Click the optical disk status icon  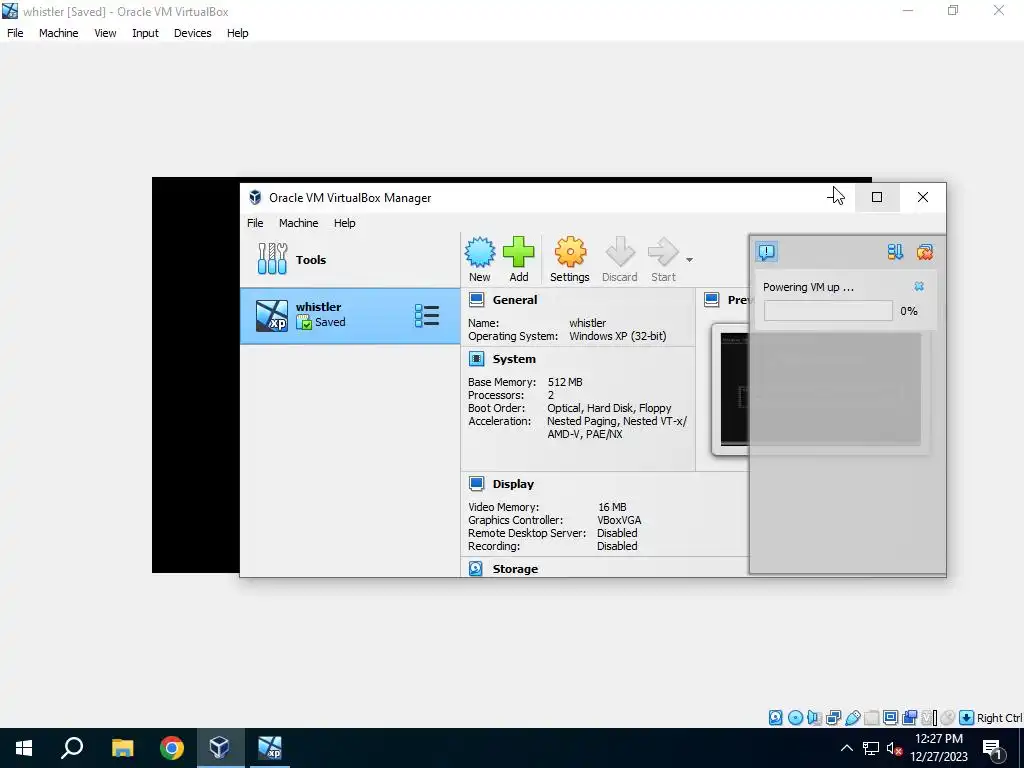(x=795, y=718)
